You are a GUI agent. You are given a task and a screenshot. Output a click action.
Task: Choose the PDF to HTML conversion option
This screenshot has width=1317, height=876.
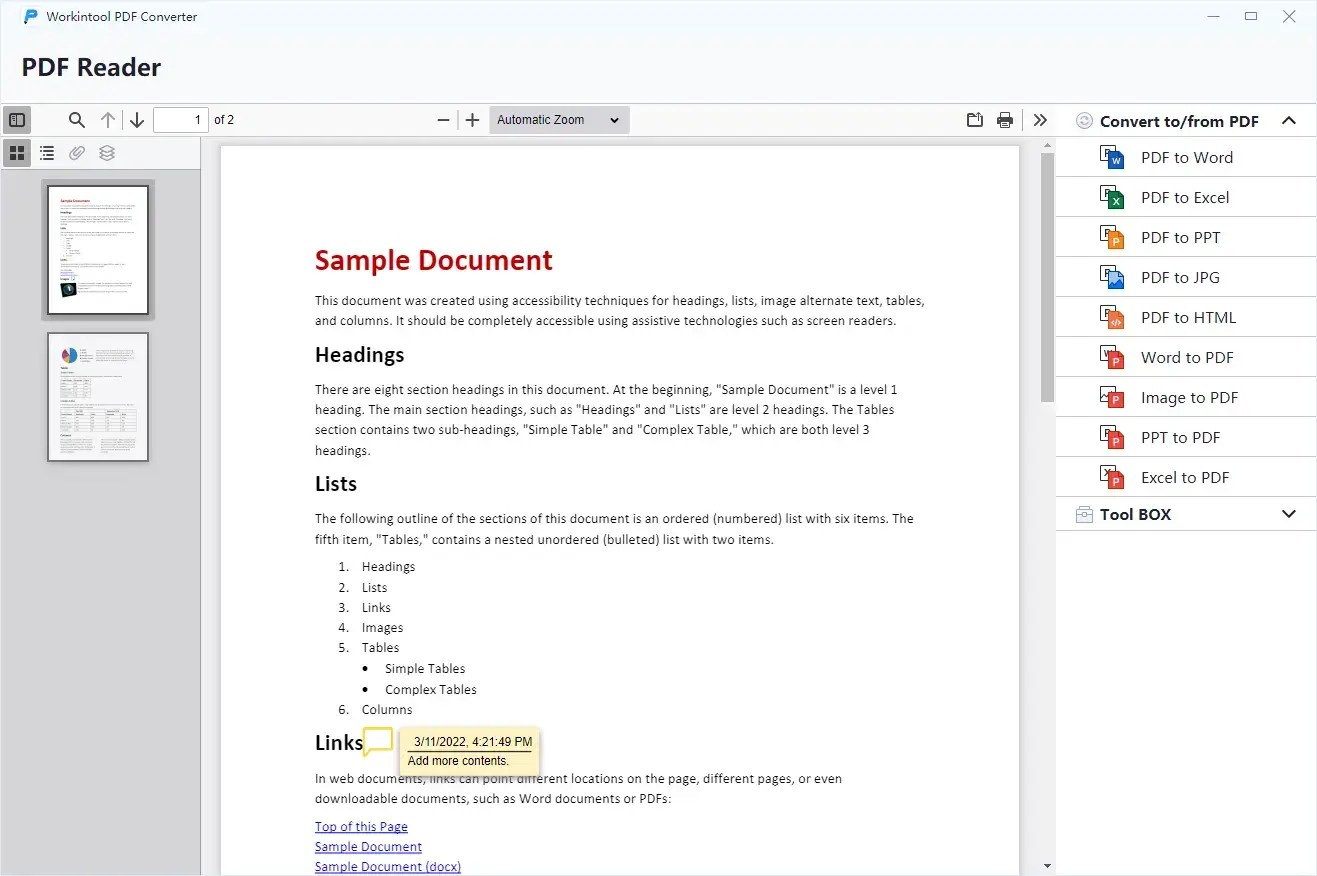pos(1189,317)
